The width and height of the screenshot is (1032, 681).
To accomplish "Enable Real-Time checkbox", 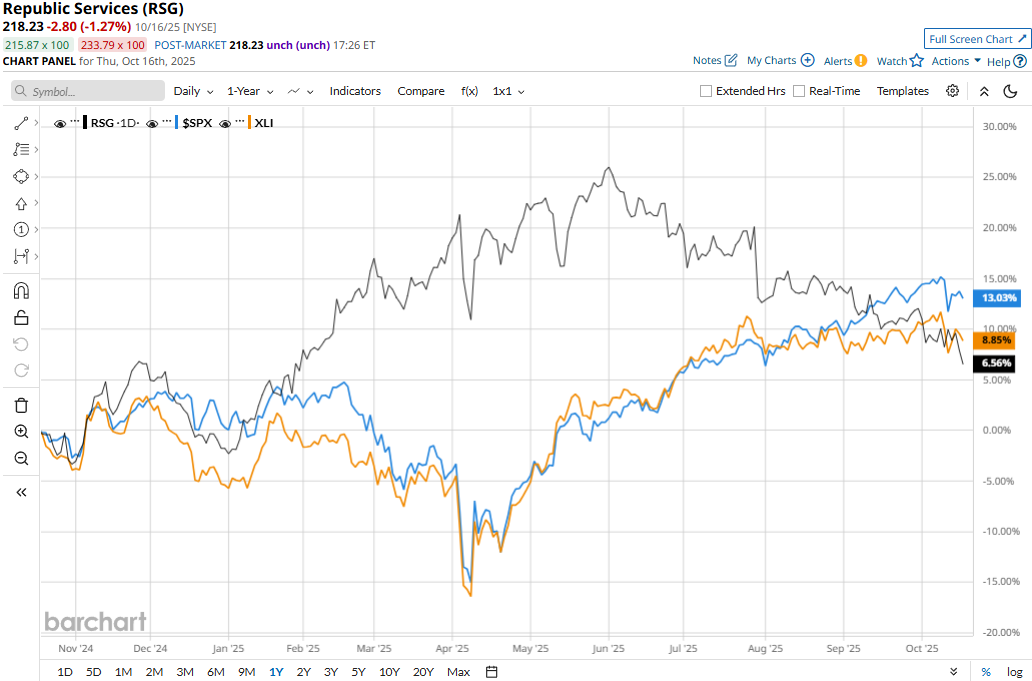I will pos(799,91).
